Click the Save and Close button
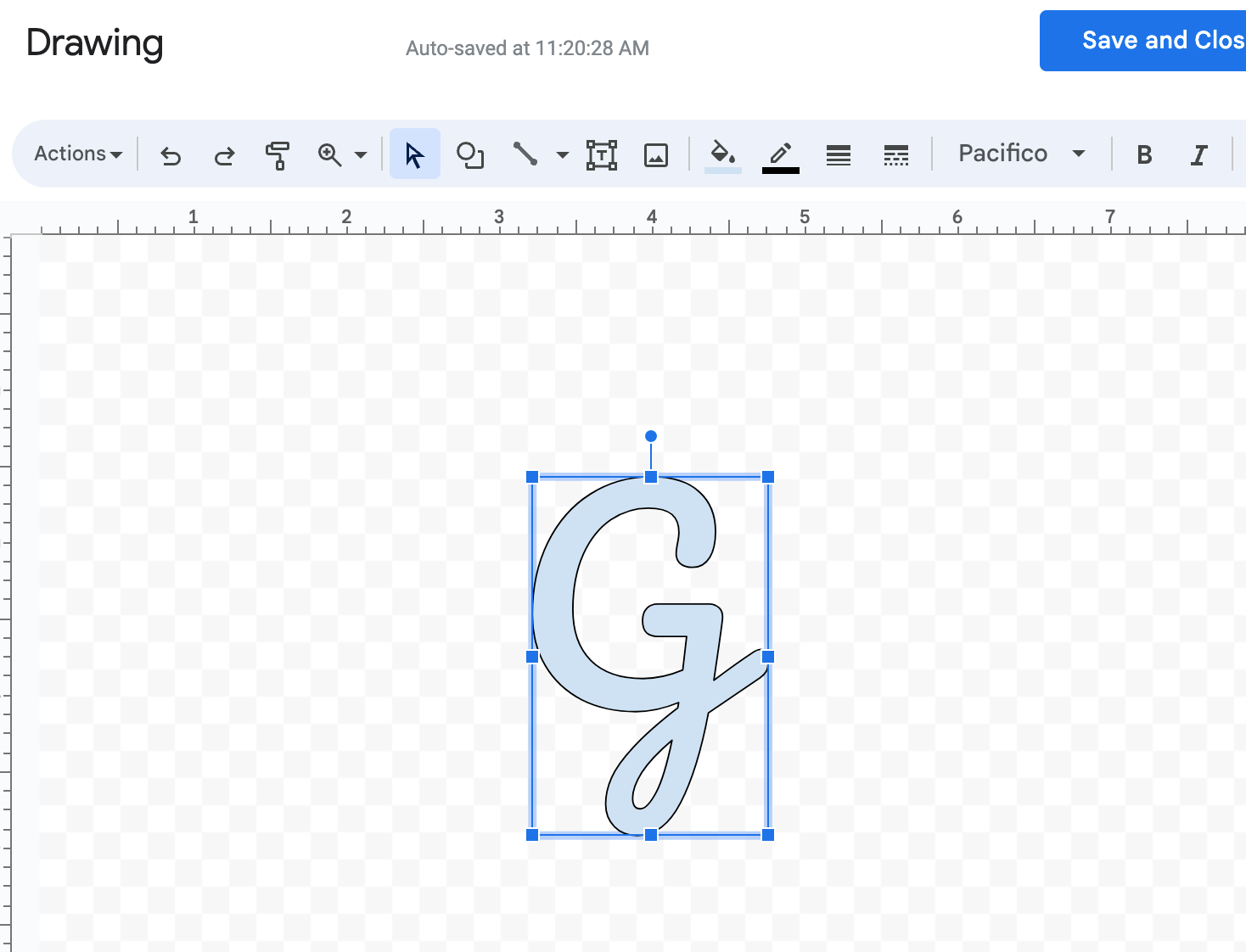This screenshot has width=1246, height=952. pos(1143,41)
